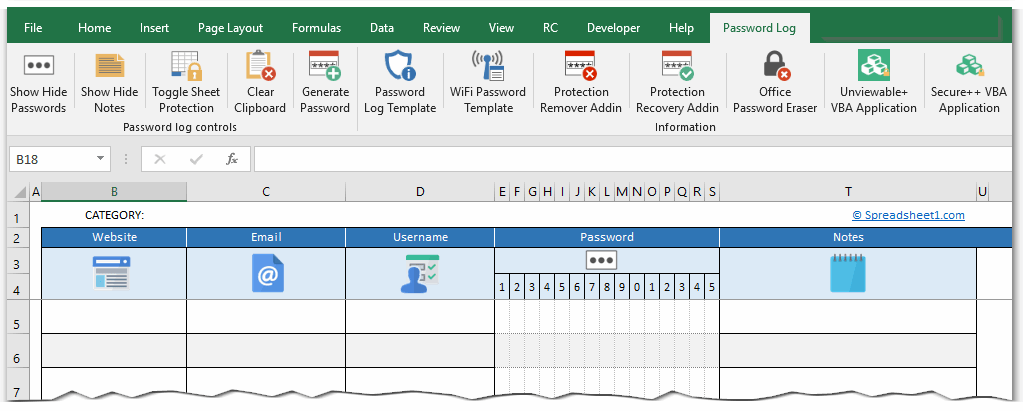Click the Insert Function fx button

click(232, 159)
